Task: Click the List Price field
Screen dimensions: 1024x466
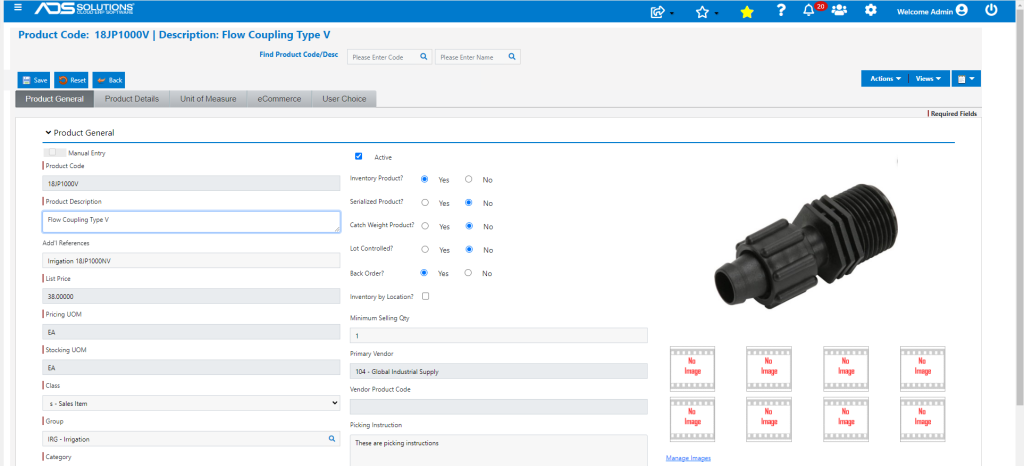Action: [191, 296]
